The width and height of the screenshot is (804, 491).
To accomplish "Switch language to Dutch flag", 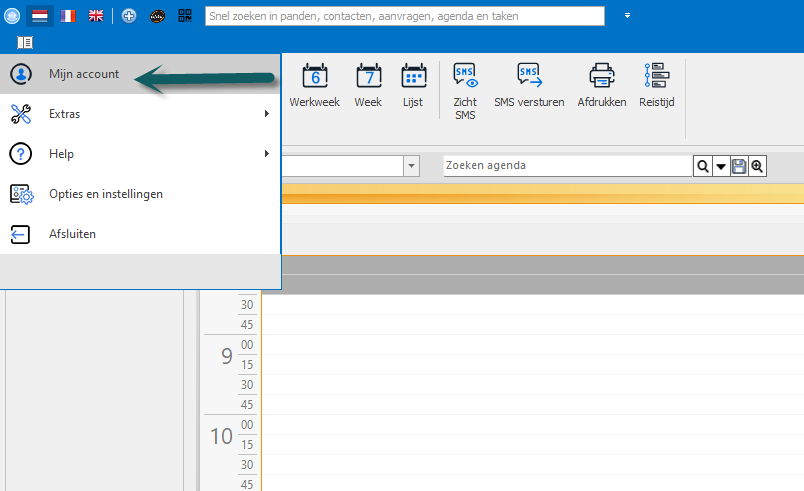I will (x=39, y=16).
